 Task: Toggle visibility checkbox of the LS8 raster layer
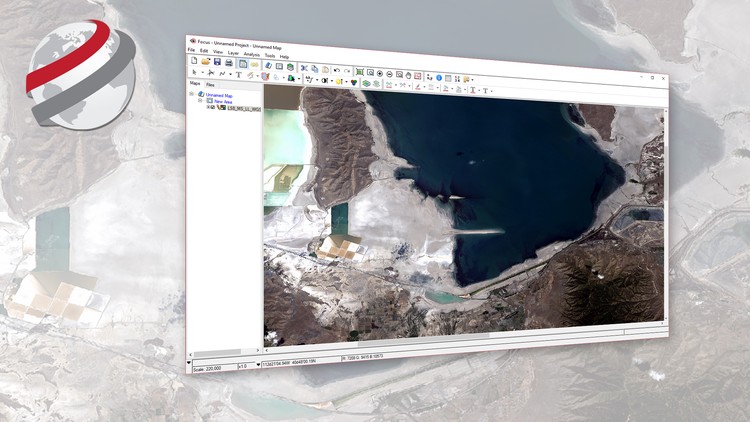click(213, 108)
